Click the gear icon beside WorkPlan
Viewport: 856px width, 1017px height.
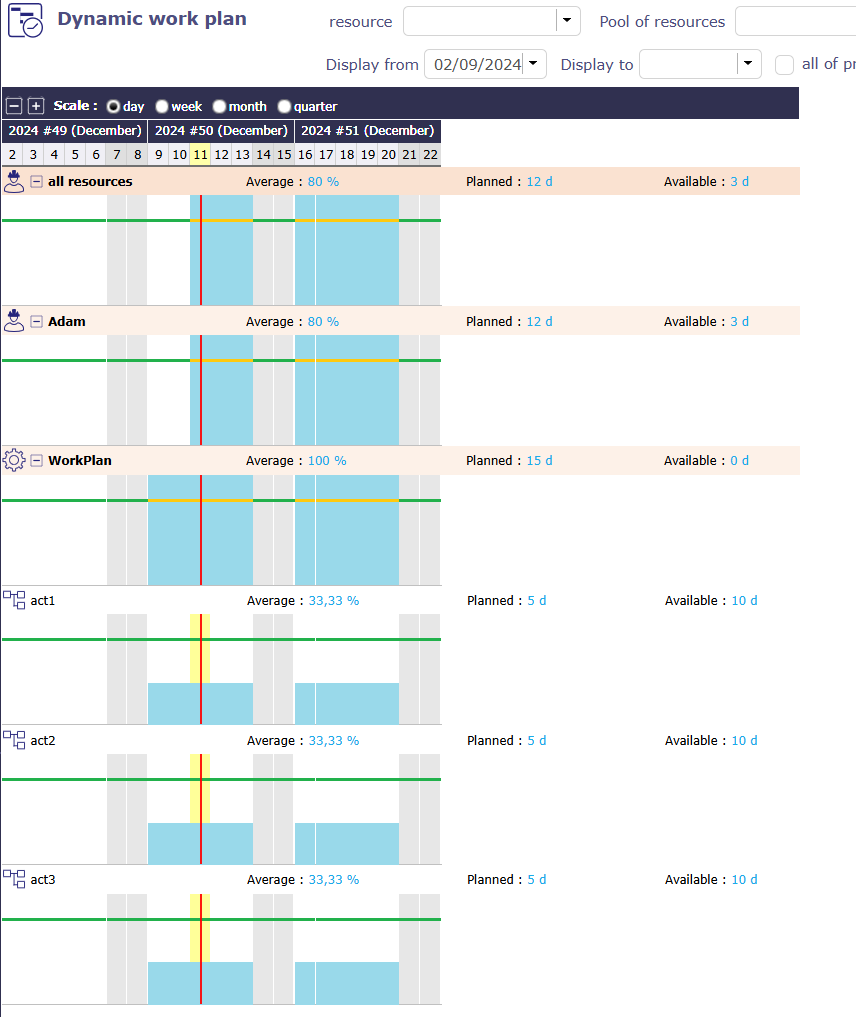coord(14,460)
